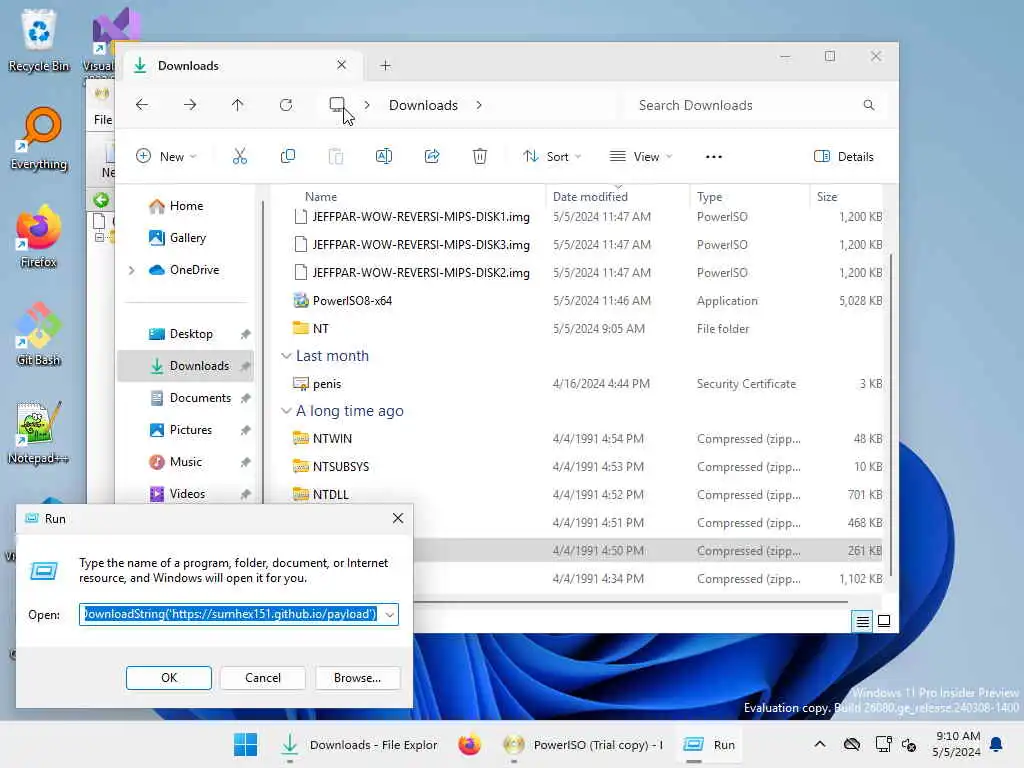Screen dimensions: 1024x768
Task: Open See more options ellipsis
Action: 714,157
